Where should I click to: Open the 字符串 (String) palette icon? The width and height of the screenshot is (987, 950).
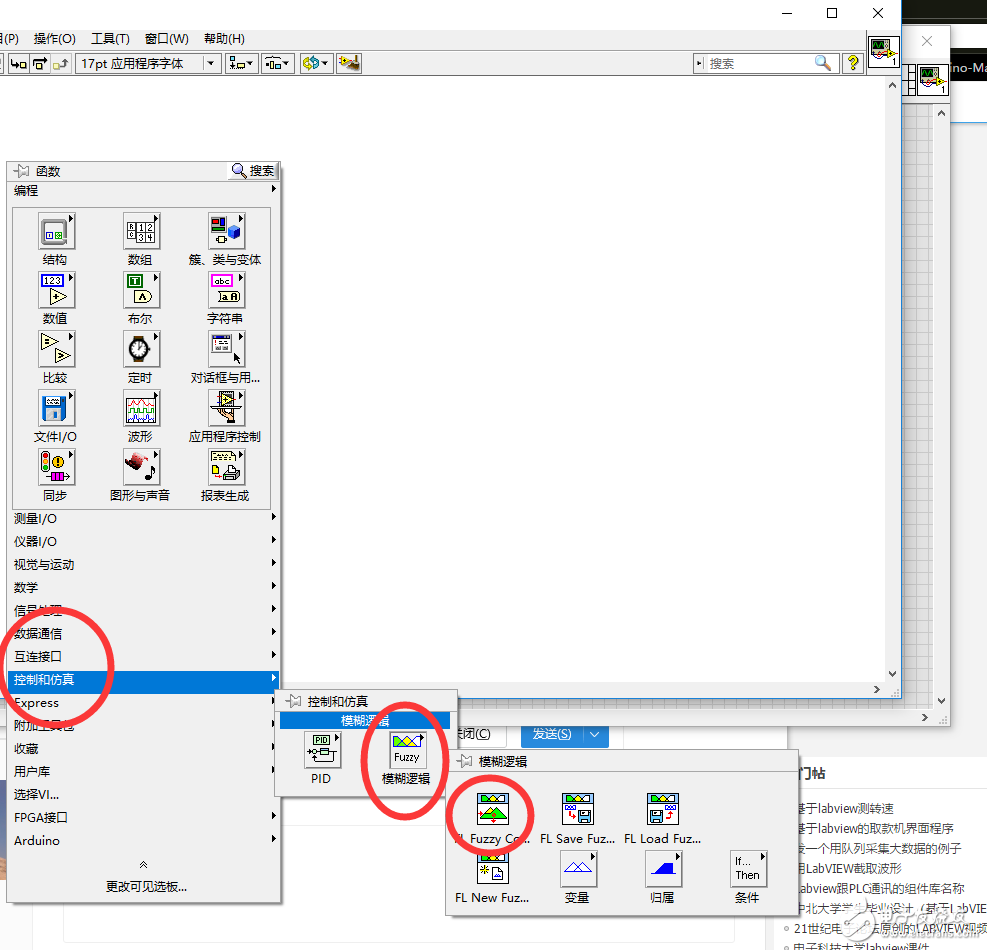(x=226, y=290)
